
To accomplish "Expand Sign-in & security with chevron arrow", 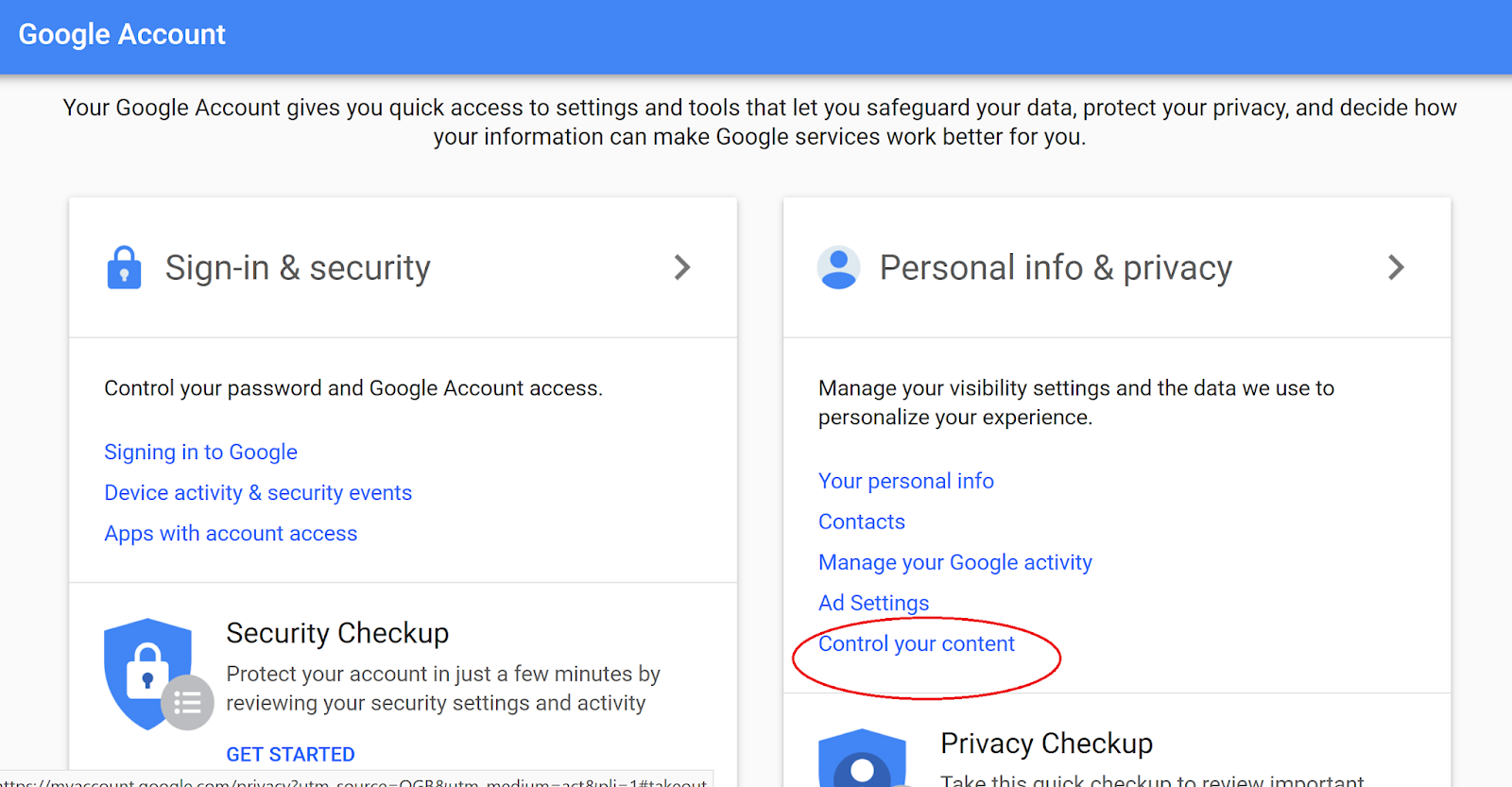I will tap(682, 267).
